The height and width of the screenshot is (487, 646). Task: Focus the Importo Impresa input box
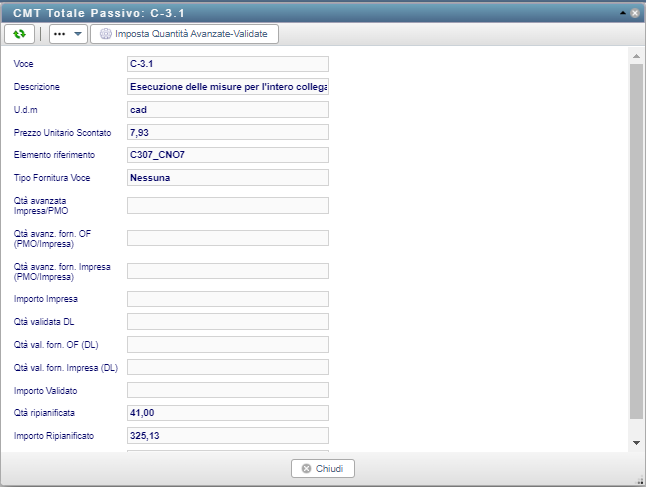click(228, 298)
